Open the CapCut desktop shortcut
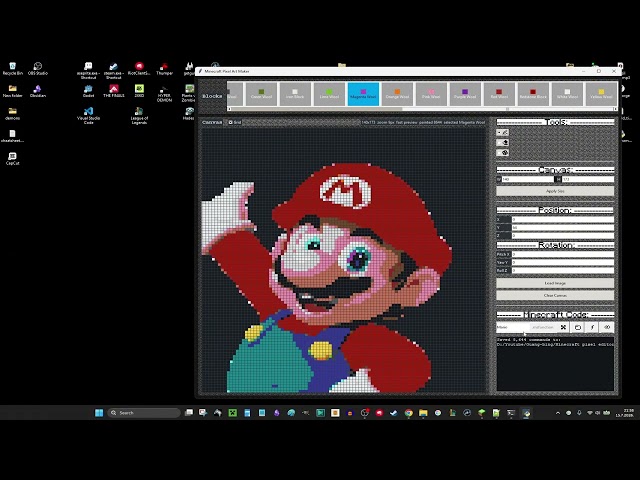 (13, 159)
